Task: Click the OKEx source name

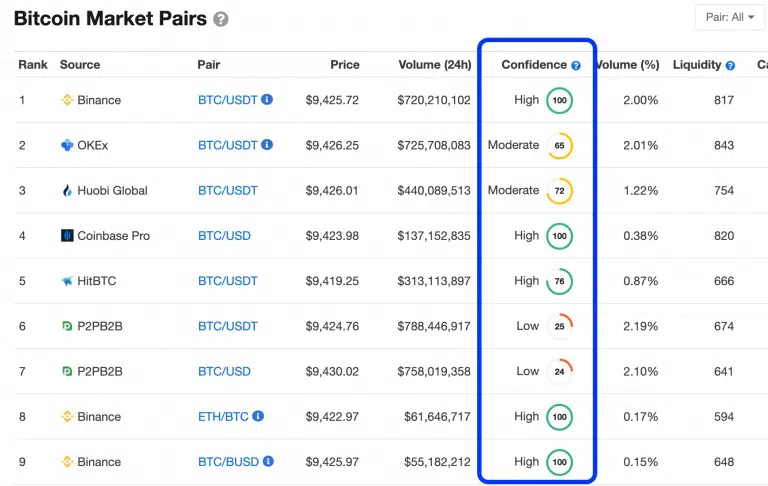Action: click(93, 145)
